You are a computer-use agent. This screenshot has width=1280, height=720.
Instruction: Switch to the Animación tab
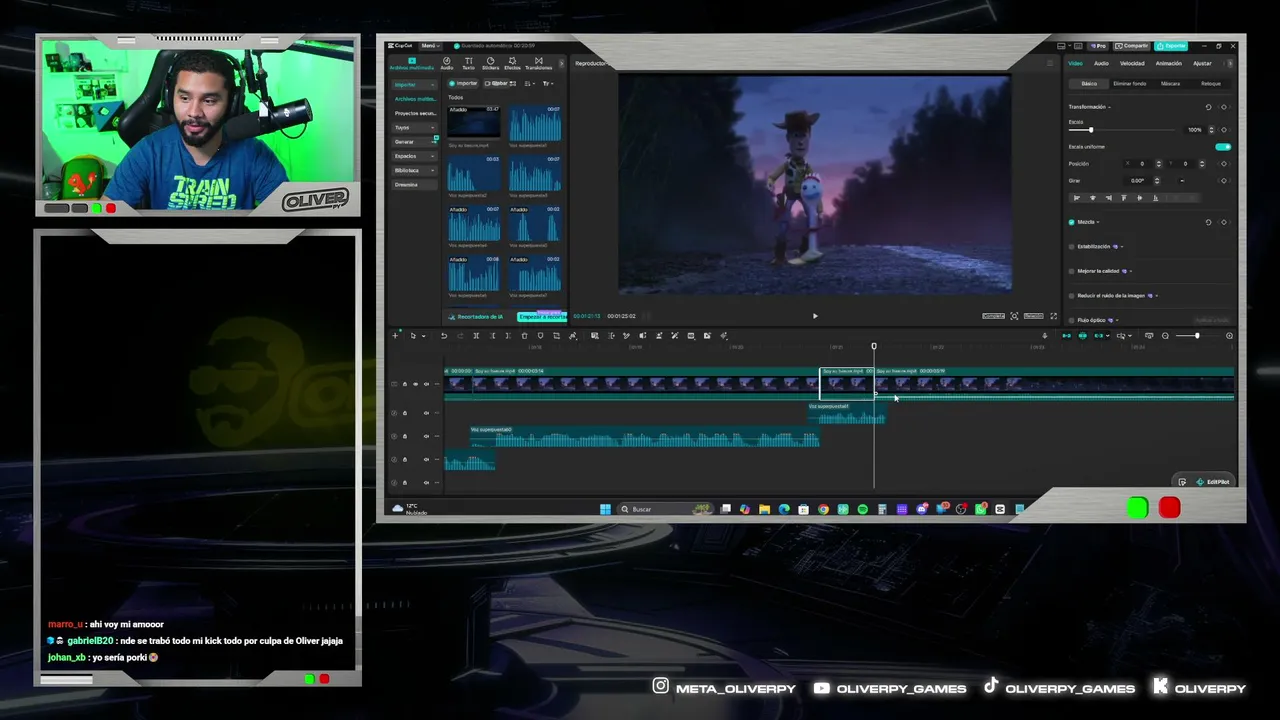[x=1168, y=63]
